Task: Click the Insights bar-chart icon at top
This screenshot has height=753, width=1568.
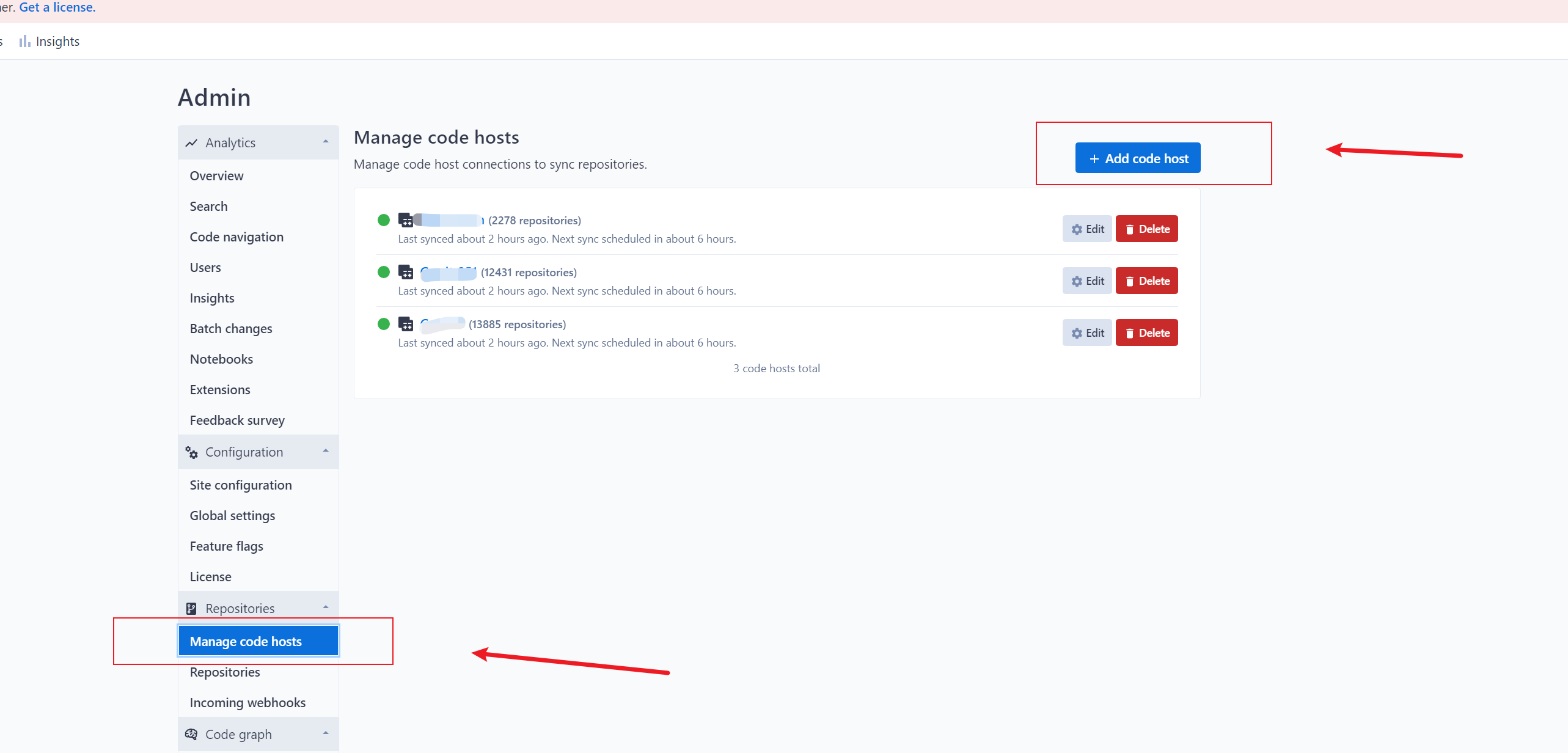Action: point(24,41)
